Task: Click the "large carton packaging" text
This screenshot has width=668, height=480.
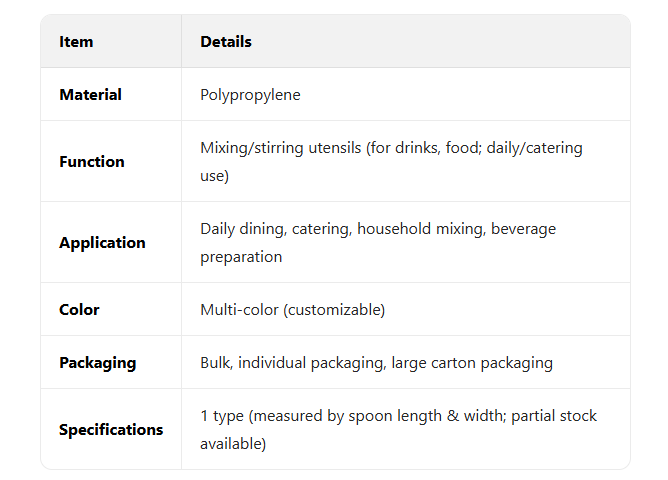Action: point(472,363)
